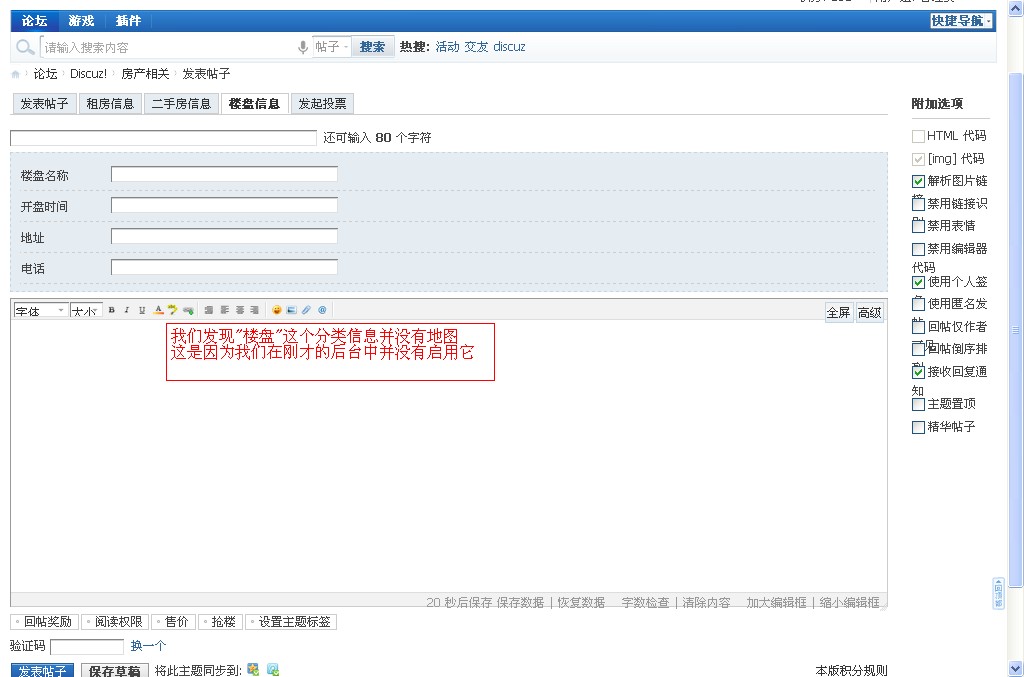The width and height of the screenshot is (1024, 677).
Task: Check the 禁用表情 checkbox
Action: click(918, 227)
